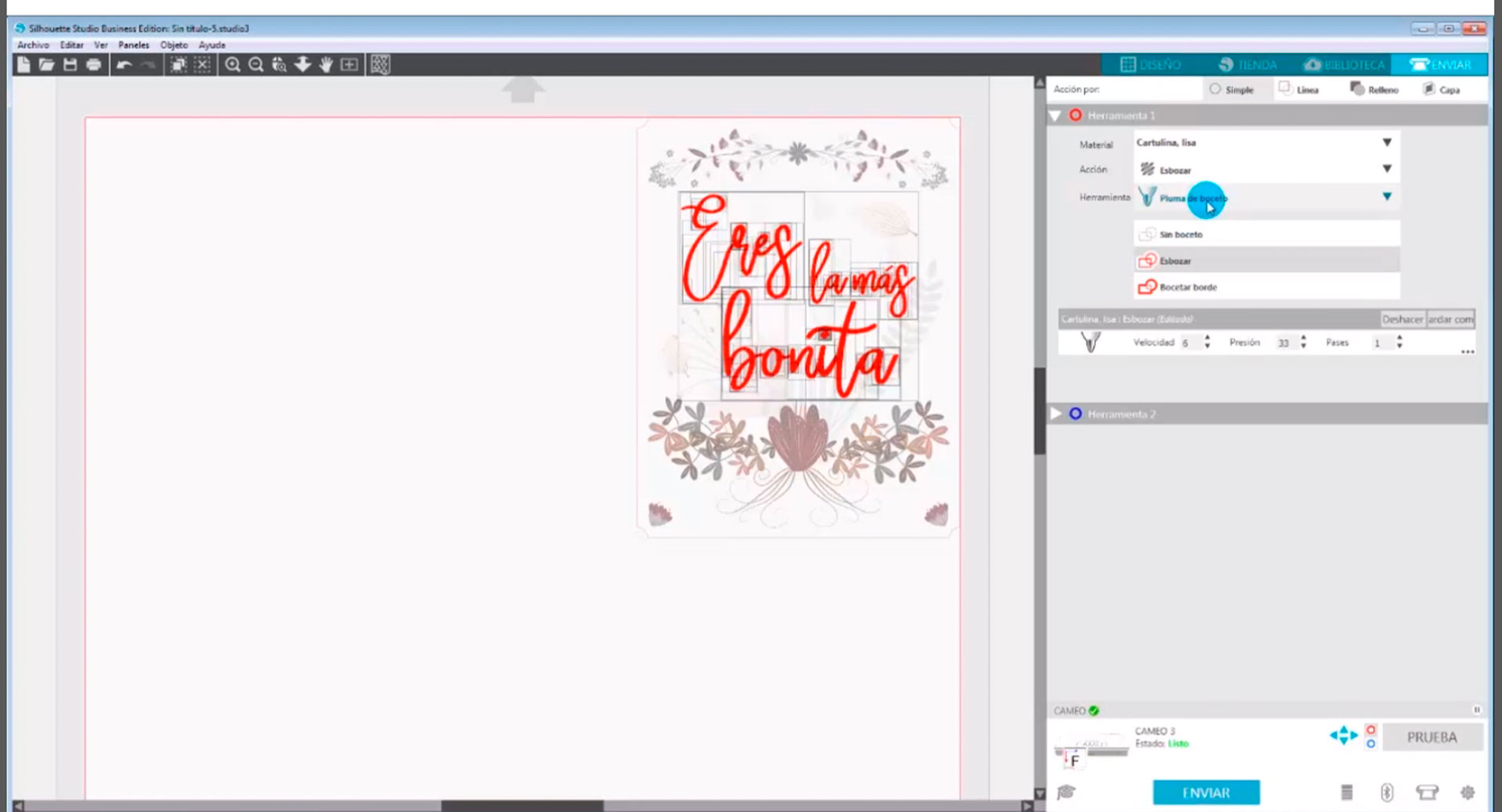This screenshot has height=812, width=1502.
Task: Open the Editar menu
Action: (x=72, y=45)
